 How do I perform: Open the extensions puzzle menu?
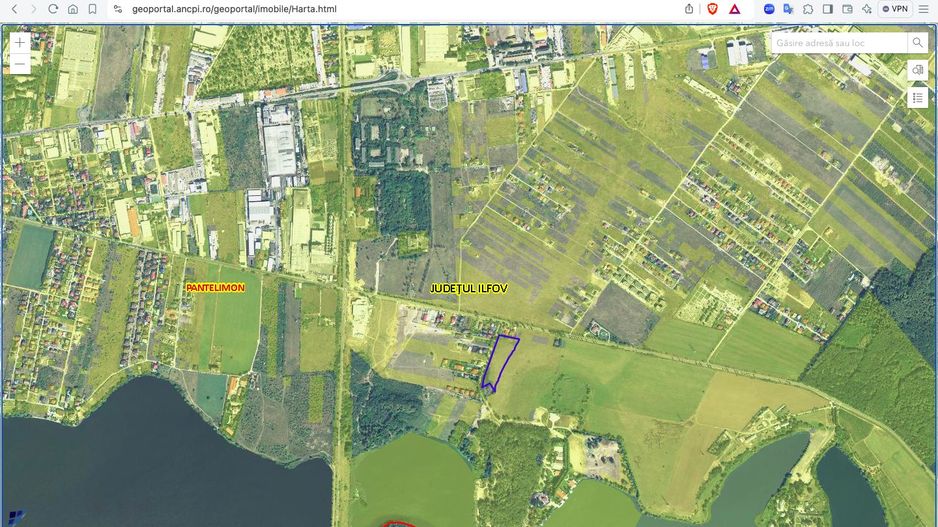(x=808, y=9)
